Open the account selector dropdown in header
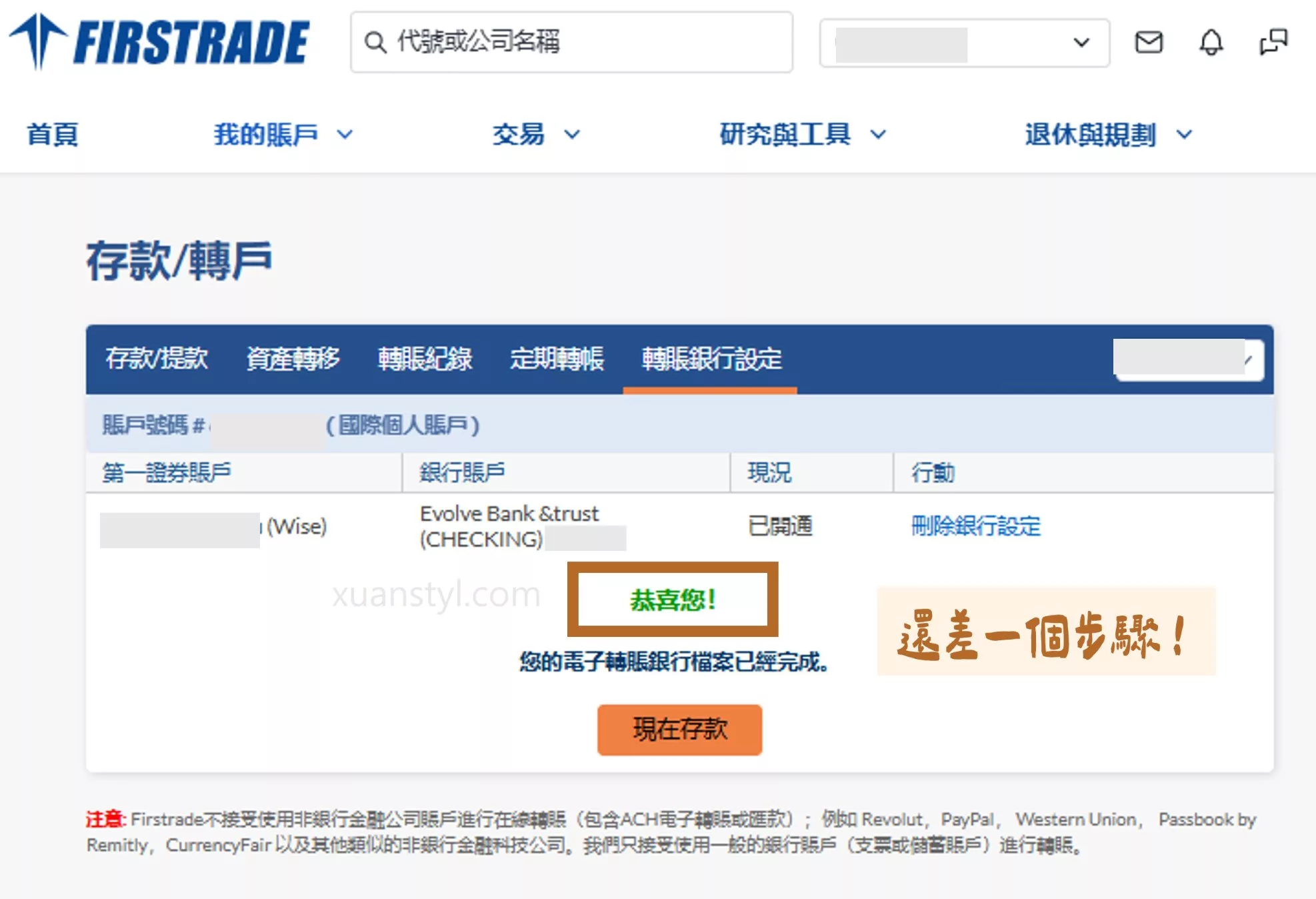Image resolution: width=1316 pixels, height=899 pixels. click(964, 43)
